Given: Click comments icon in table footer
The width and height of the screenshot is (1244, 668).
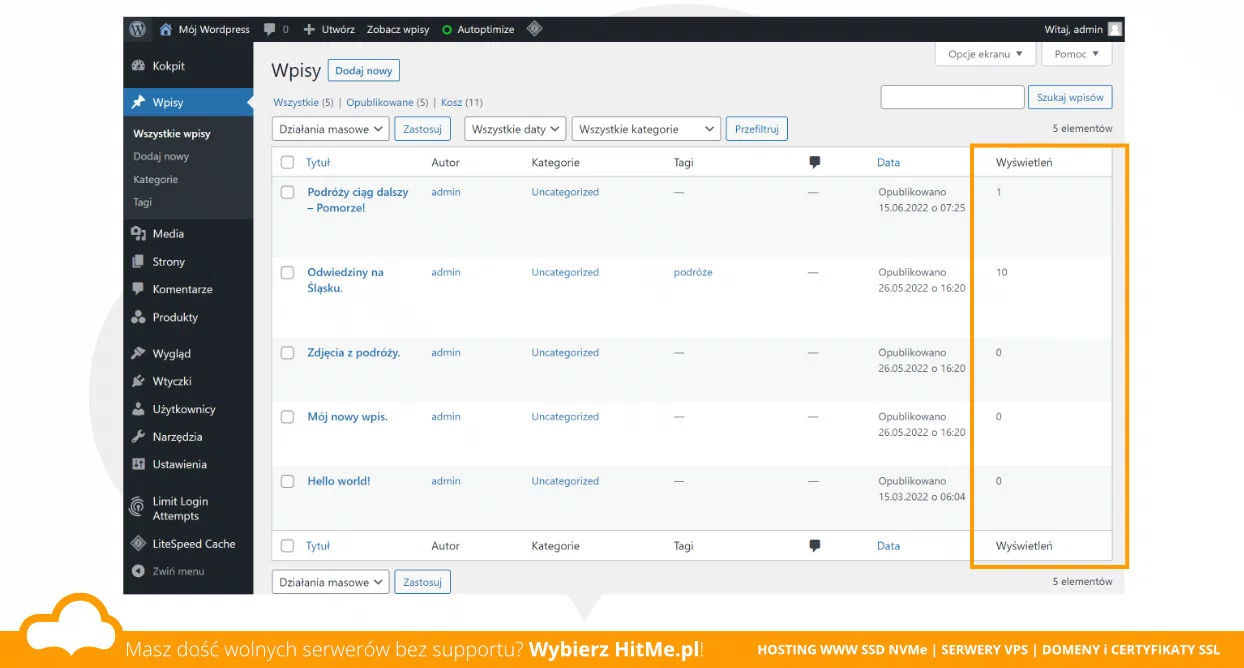Looking at the screenshot, I should pos(815,546).
